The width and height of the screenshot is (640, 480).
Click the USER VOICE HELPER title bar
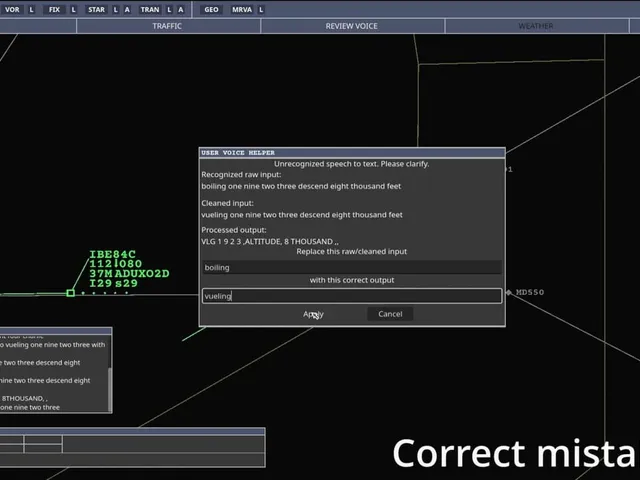point(352,153)
